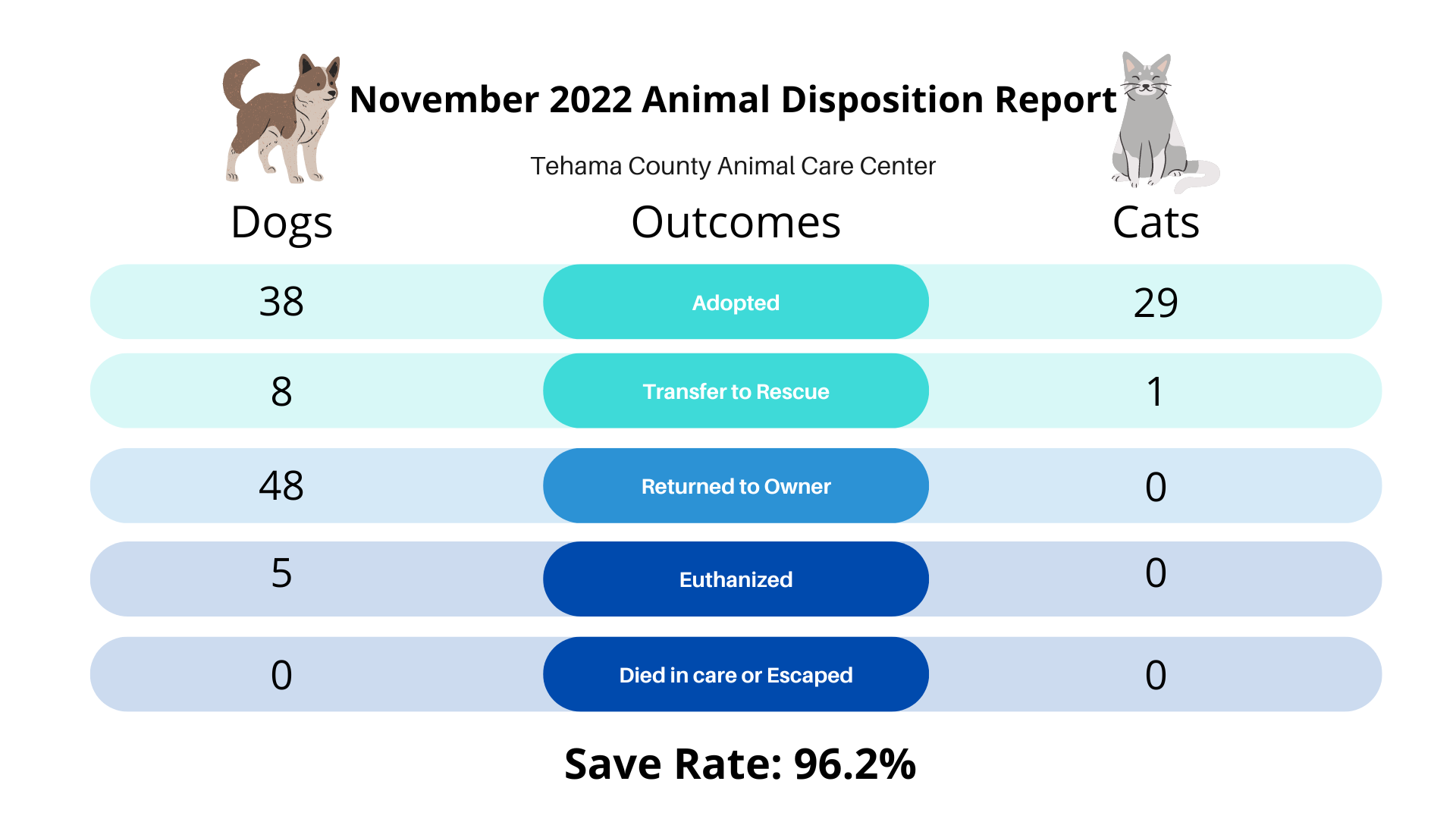Click the 8 dogs transferred value
The height and width of the screenshot is (819, 1456).
pyautogui.click(x=281, y=391)
